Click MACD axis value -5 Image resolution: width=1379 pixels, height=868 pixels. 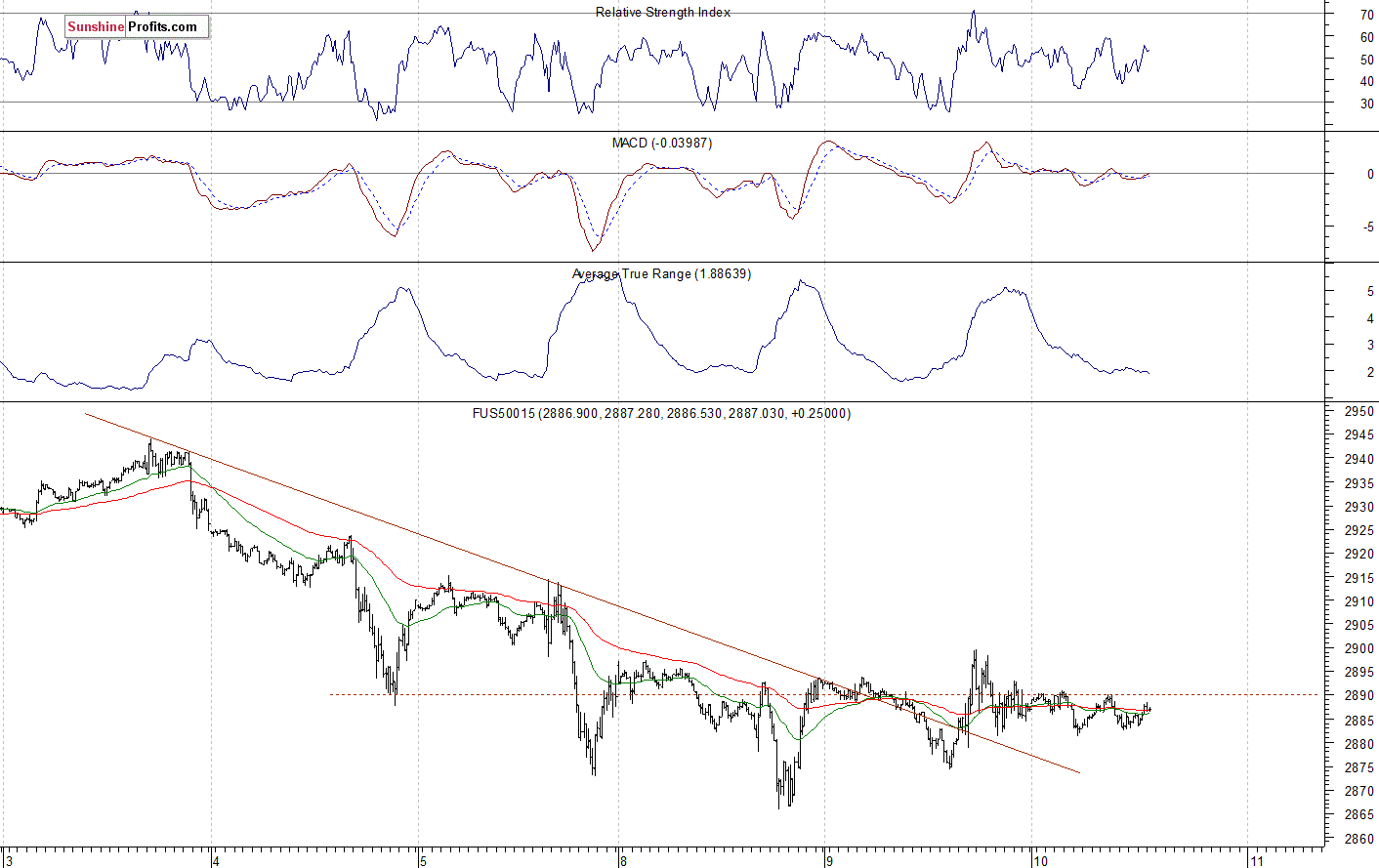[1368, 227]
